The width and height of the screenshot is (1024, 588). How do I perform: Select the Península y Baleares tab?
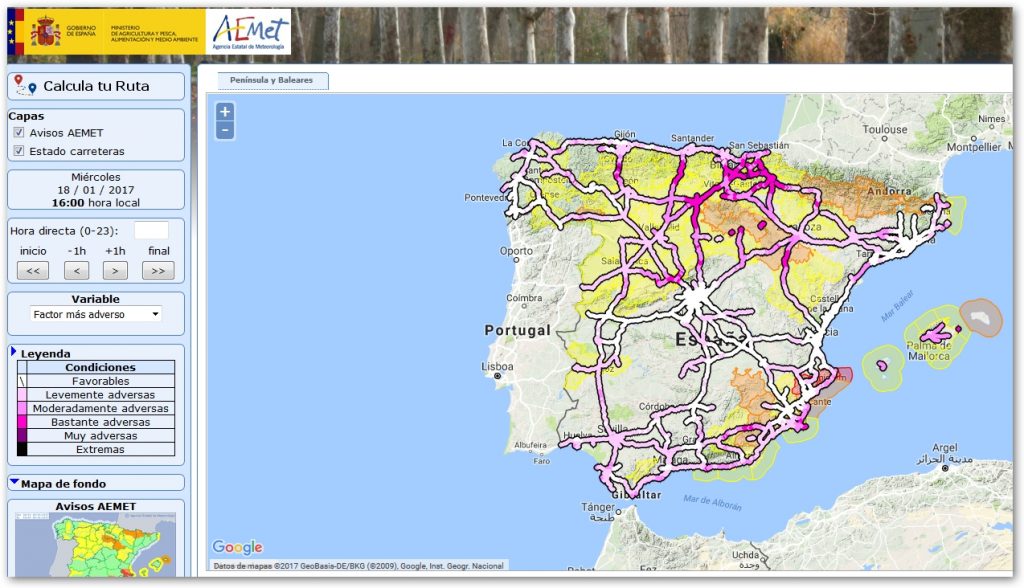click(x=272, y=80)
